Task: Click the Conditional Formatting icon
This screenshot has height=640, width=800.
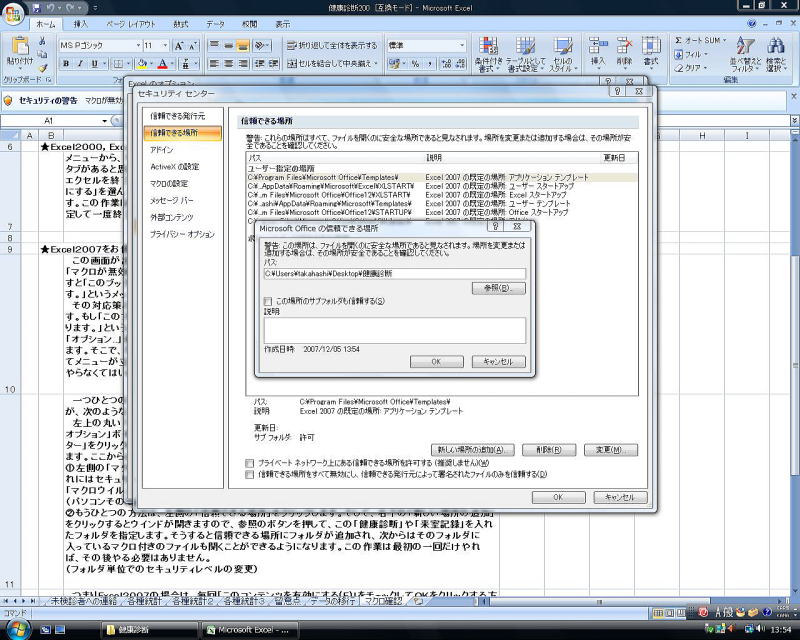Action: (488, 46)
